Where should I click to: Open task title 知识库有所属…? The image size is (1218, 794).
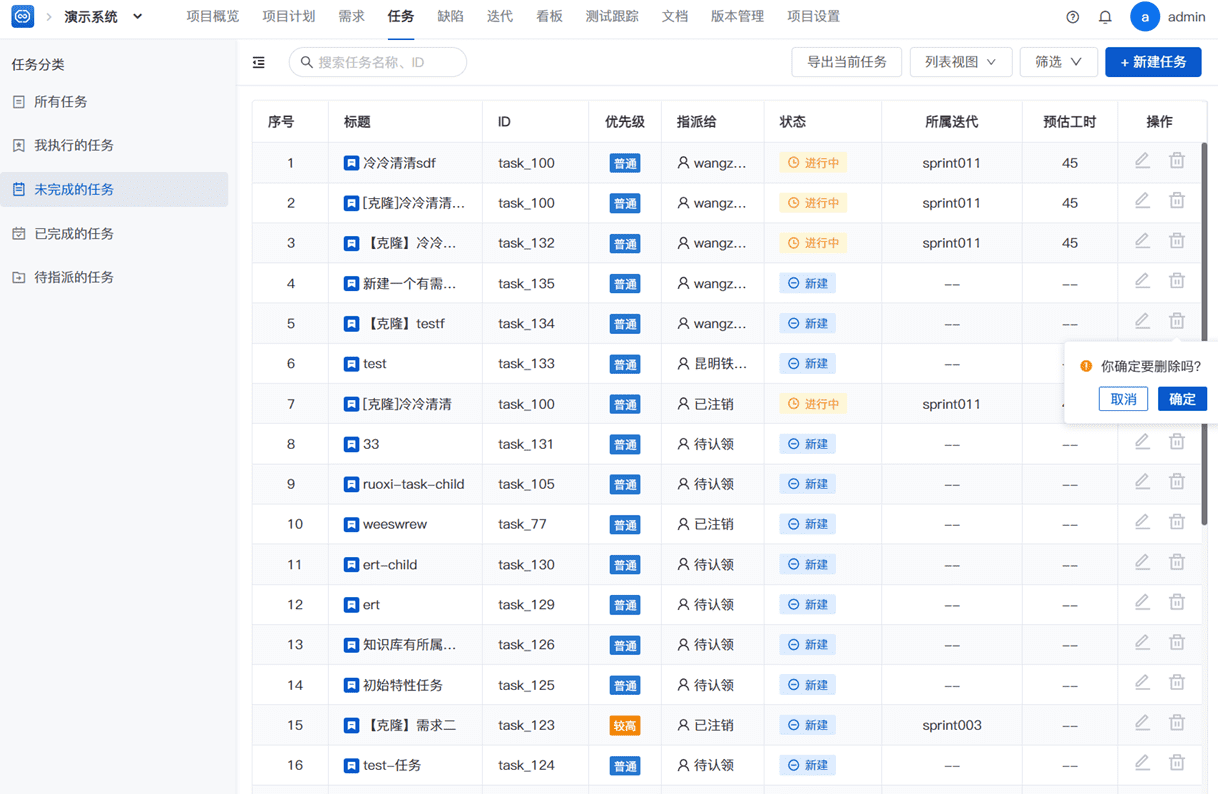[409, 645]
